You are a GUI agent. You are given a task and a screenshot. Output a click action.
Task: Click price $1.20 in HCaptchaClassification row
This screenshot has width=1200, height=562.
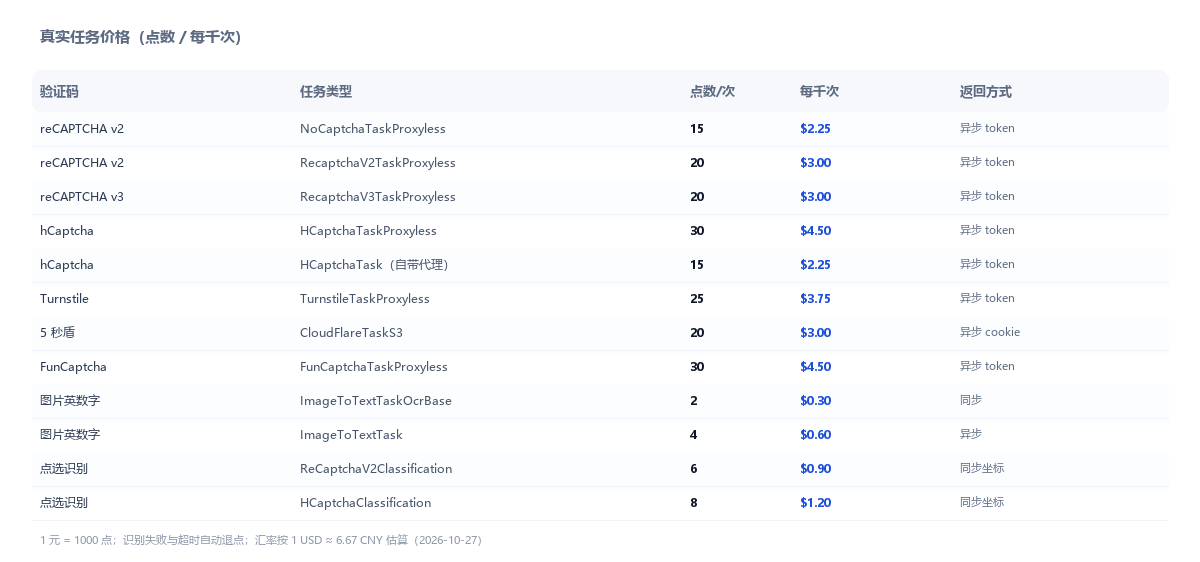815,503
